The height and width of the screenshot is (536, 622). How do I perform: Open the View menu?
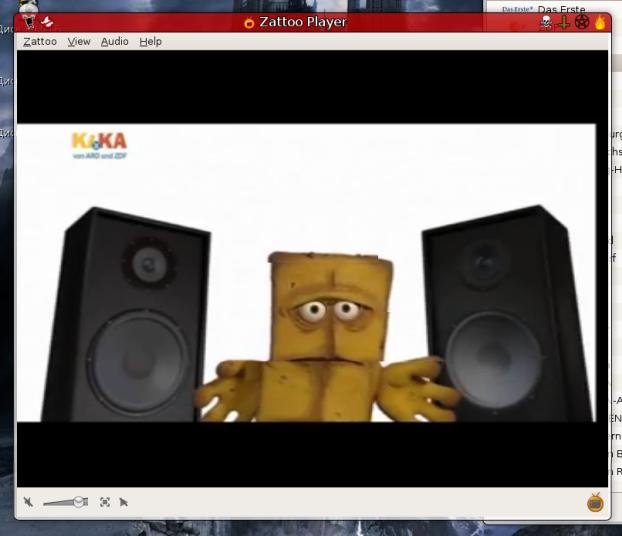(x=79, y=42)
